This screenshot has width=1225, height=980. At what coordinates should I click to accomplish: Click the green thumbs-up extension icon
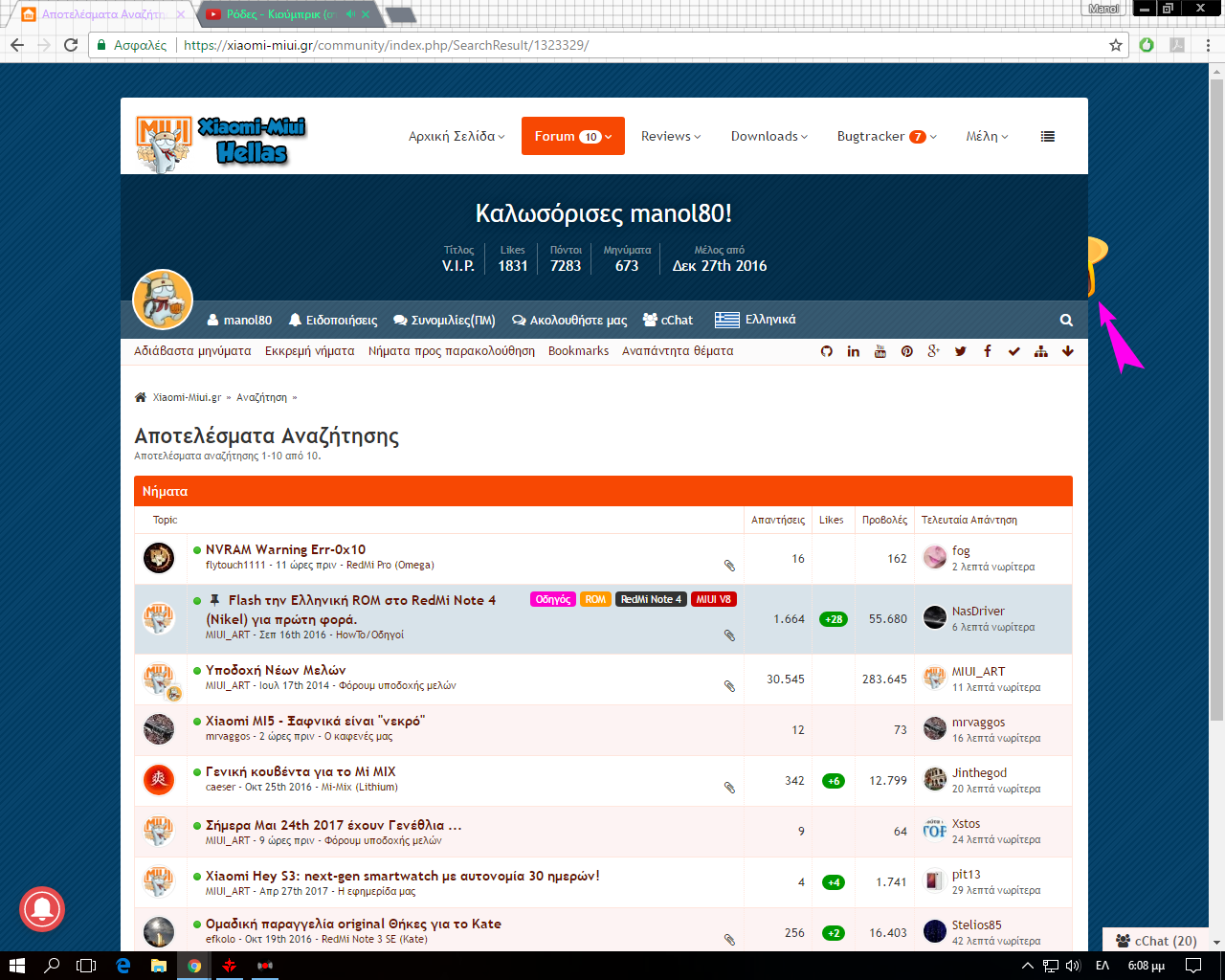[1147, 45]
